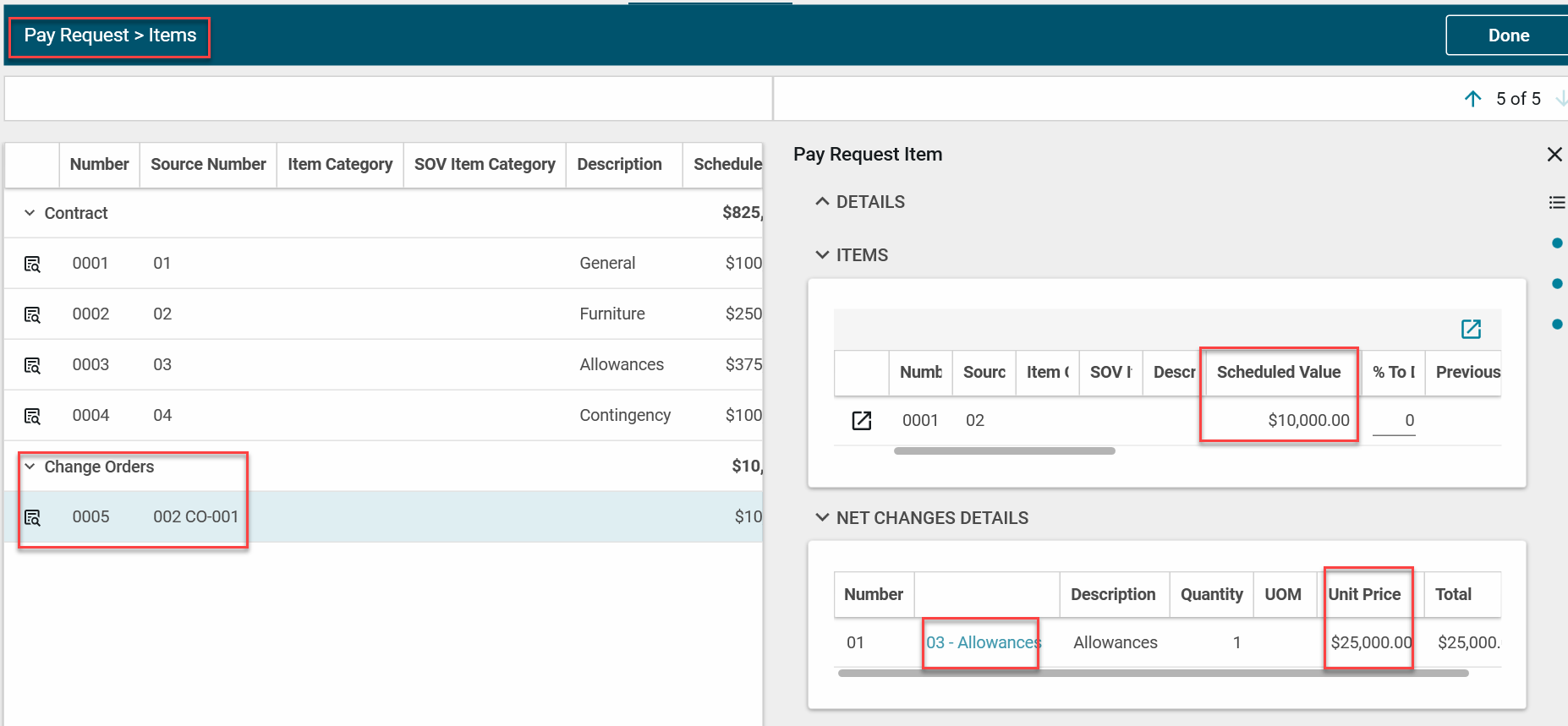Click the Items table horizontal scrollbar
Screen dimensions: 1568x726
(x=1004, y=451)
